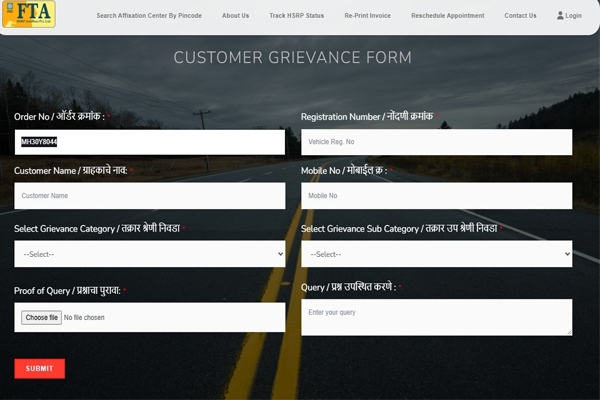Viewport: 600px width, 400px height.
Task: Select the Mobile No input box
Action: [x=436, y=196]
